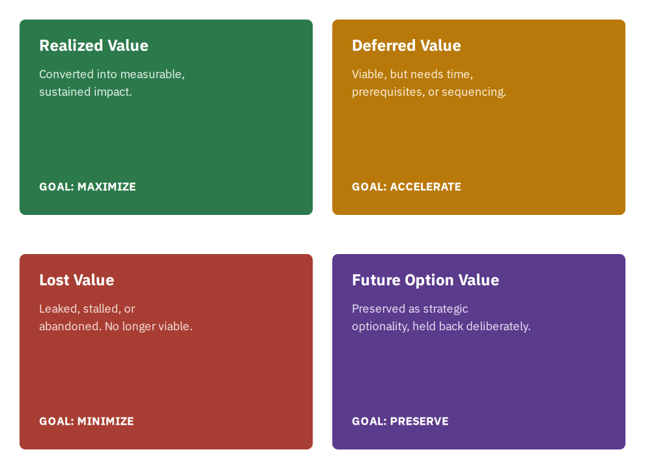Click the GOAL: MAXIMIZE label
The height and width of the screenshot is (469, 645).
point(87,187)
